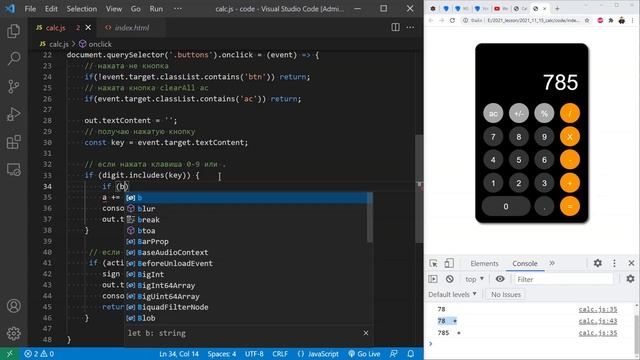Open the Go menu
The height and width of the screenshot is (360, 640).
(136, 9)
